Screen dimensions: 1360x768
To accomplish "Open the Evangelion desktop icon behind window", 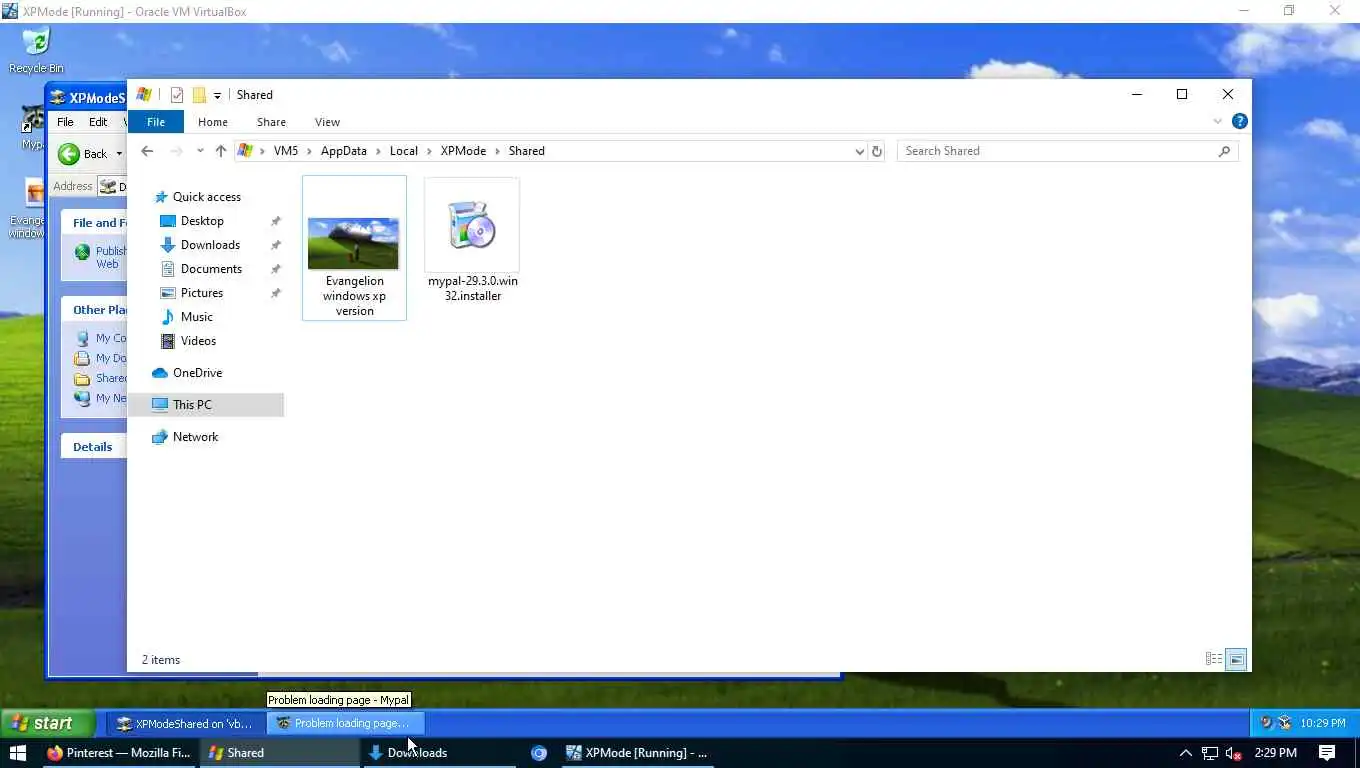I will (27, 209).
